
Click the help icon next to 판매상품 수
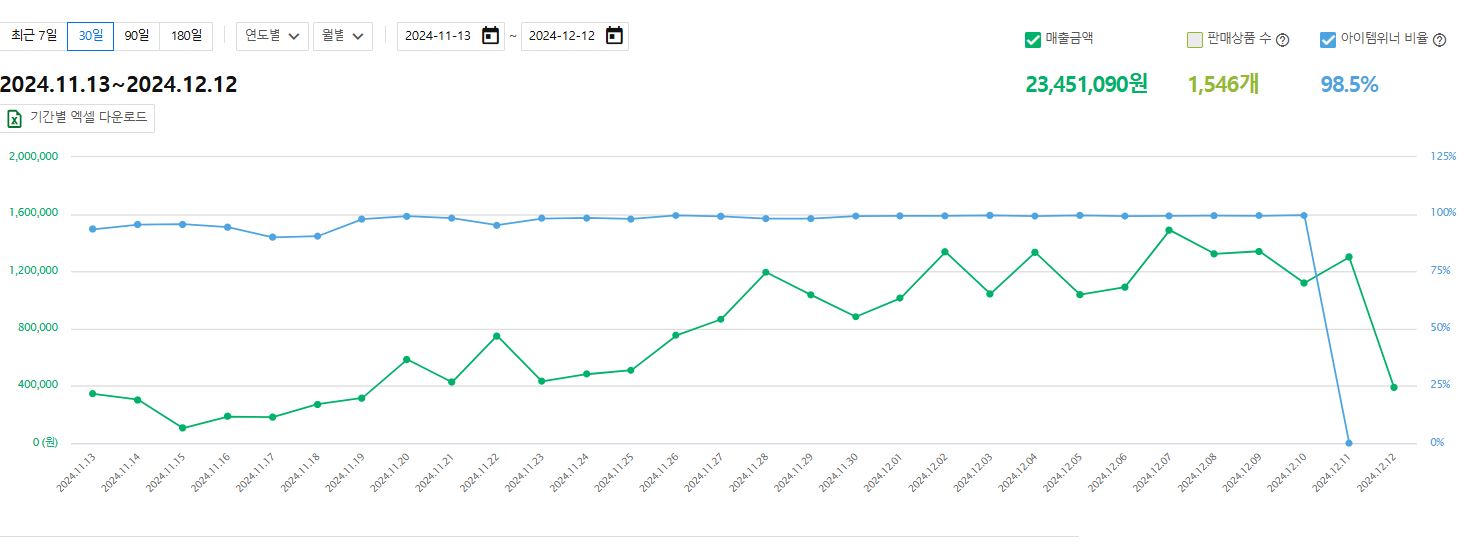click(1283, 41)
